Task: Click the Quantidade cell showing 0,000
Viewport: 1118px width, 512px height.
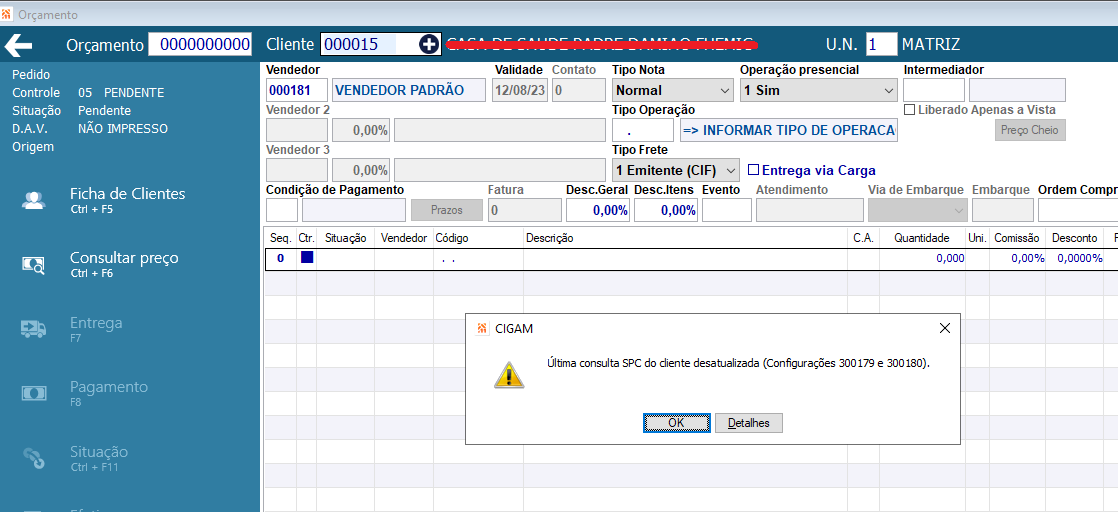Action: pos(923,258)
